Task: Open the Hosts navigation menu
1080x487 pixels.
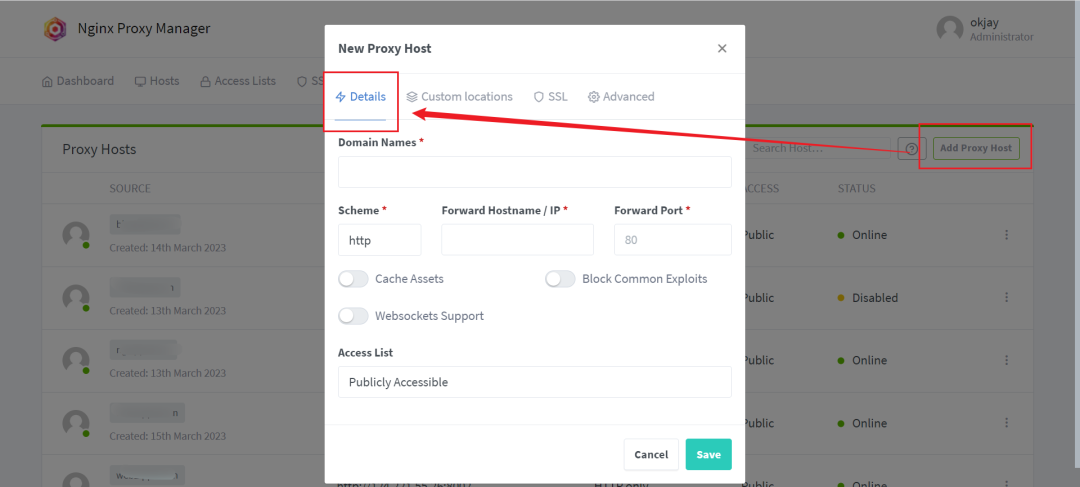Action: pyautogui.click(x=157, y=81)
